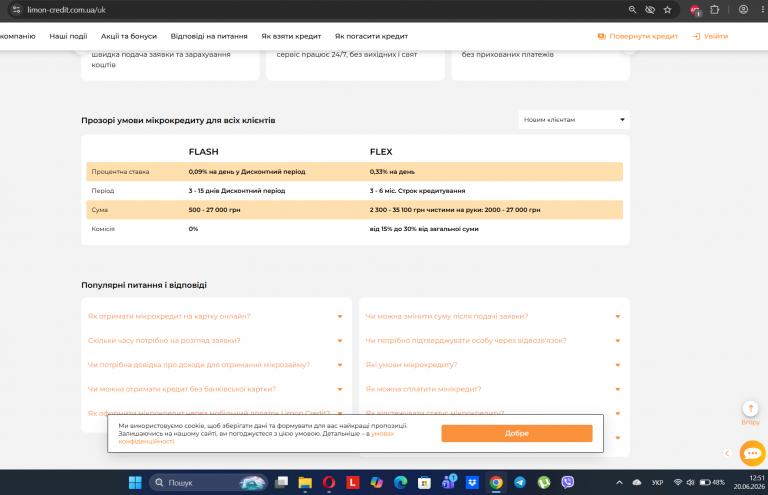Expand Які умови мікрокредиту? question
The height and width of the screenshot is (495, 768).
pos(493,365)
